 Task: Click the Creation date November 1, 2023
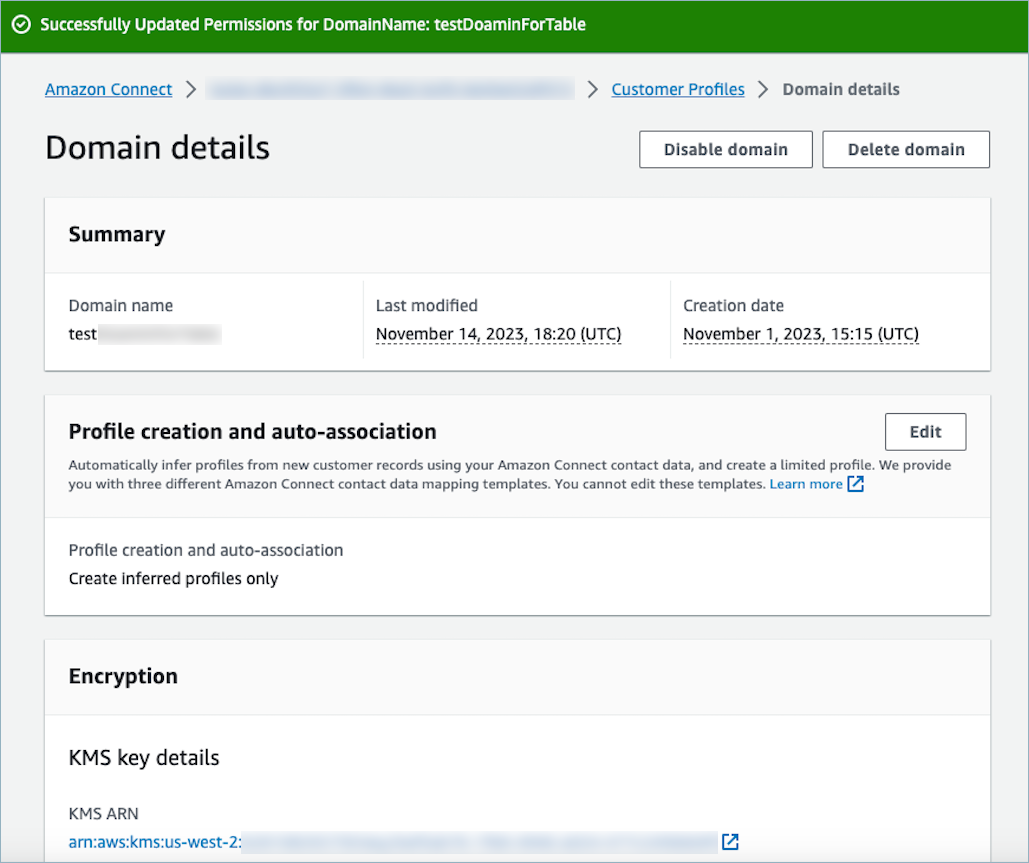coord(800,334)
